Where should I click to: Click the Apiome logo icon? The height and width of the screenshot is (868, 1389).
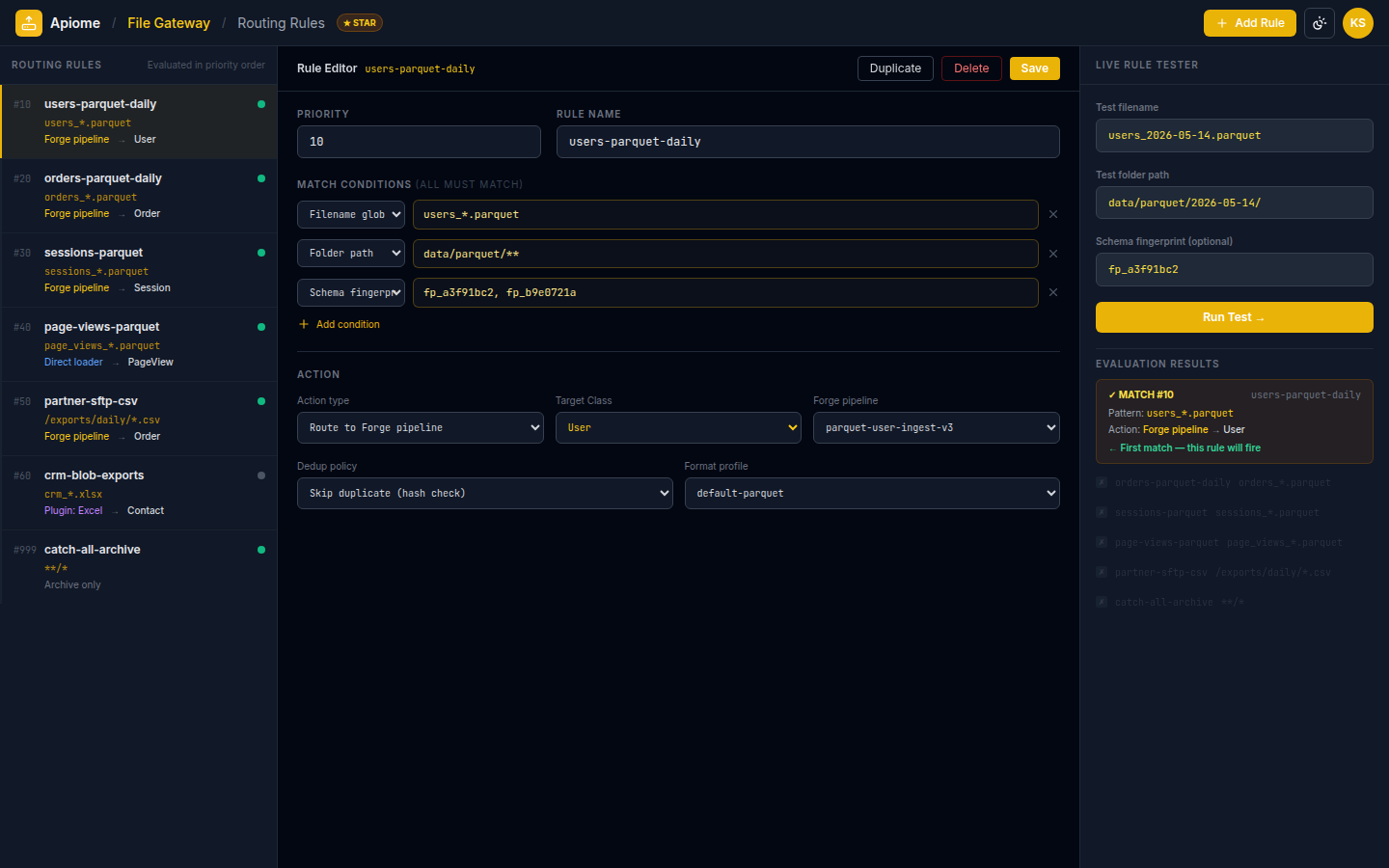(29, 23)
